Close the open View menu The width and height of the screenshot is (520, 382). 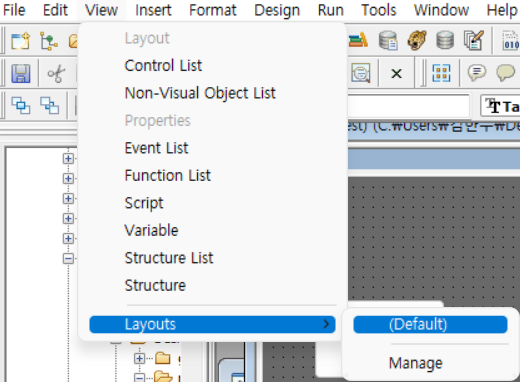[101, 10]
